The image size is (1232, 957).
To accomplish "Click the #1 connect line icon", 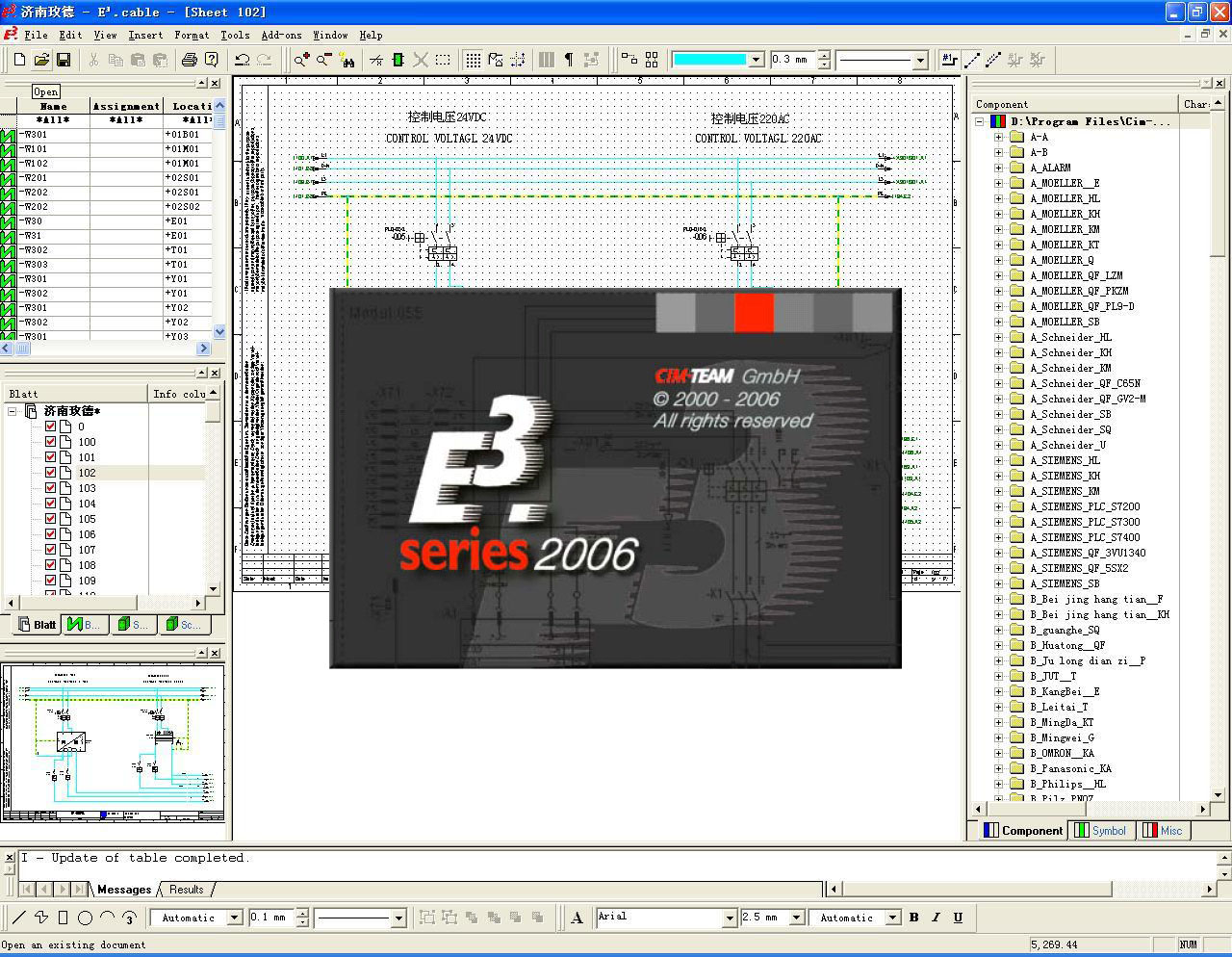I will click(950, 60).
